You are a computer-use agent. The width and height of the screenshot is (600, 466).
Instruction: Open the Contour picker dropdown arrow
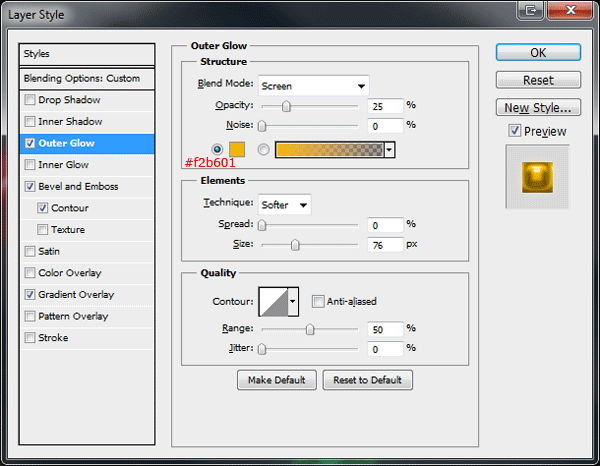click(293, 301)
